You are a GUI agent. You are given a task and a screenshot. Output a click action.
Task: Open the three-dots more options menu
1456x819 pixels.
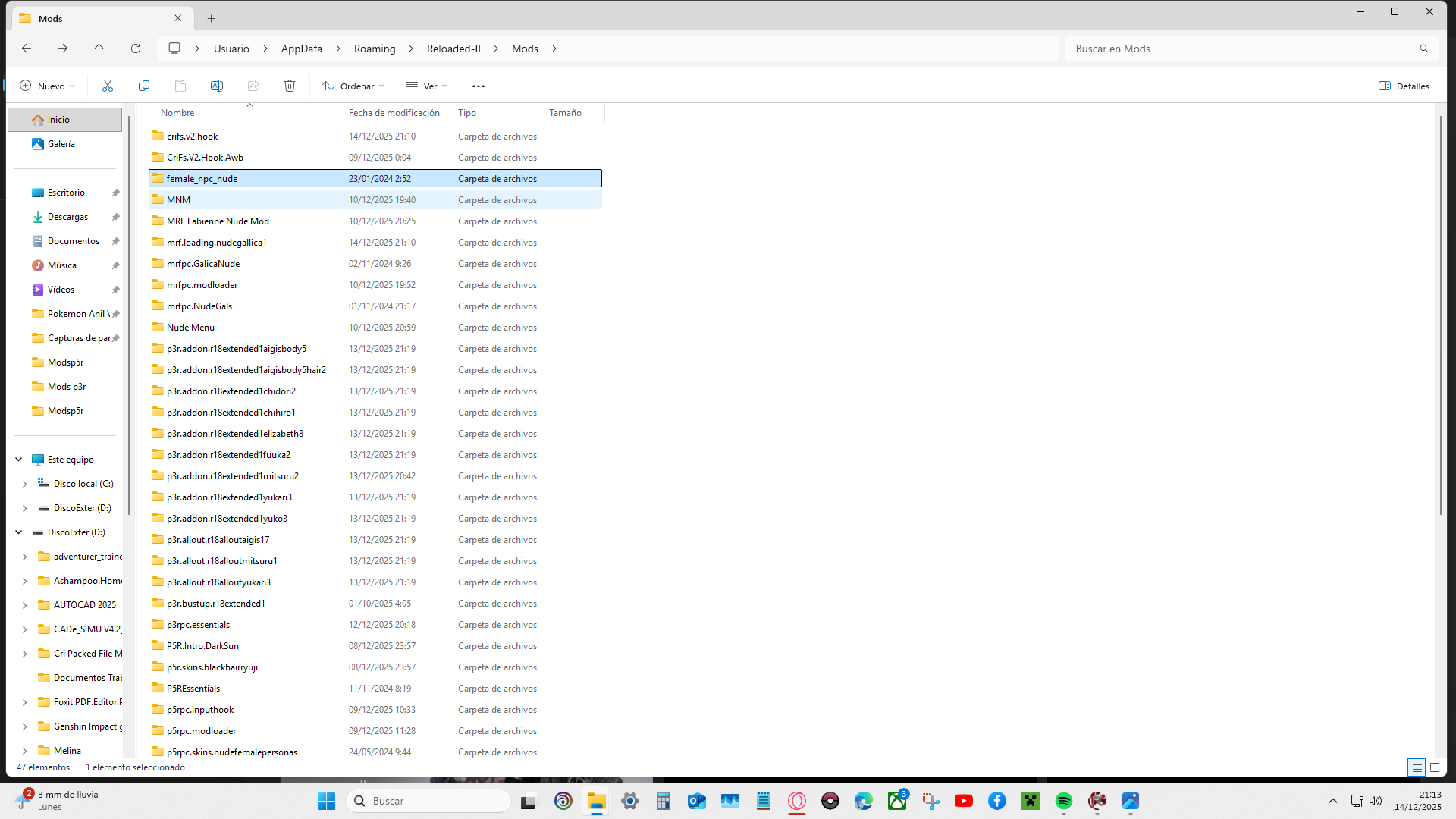(479, 86)
